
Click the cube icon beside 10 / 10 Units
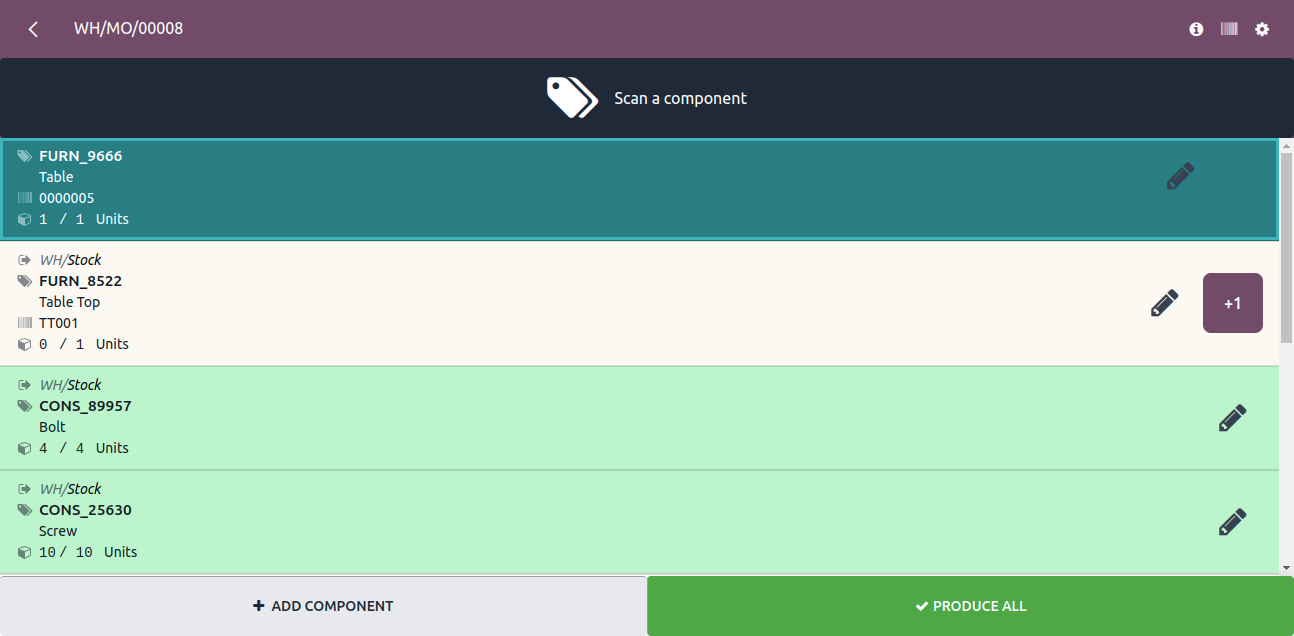coord(25,552)
